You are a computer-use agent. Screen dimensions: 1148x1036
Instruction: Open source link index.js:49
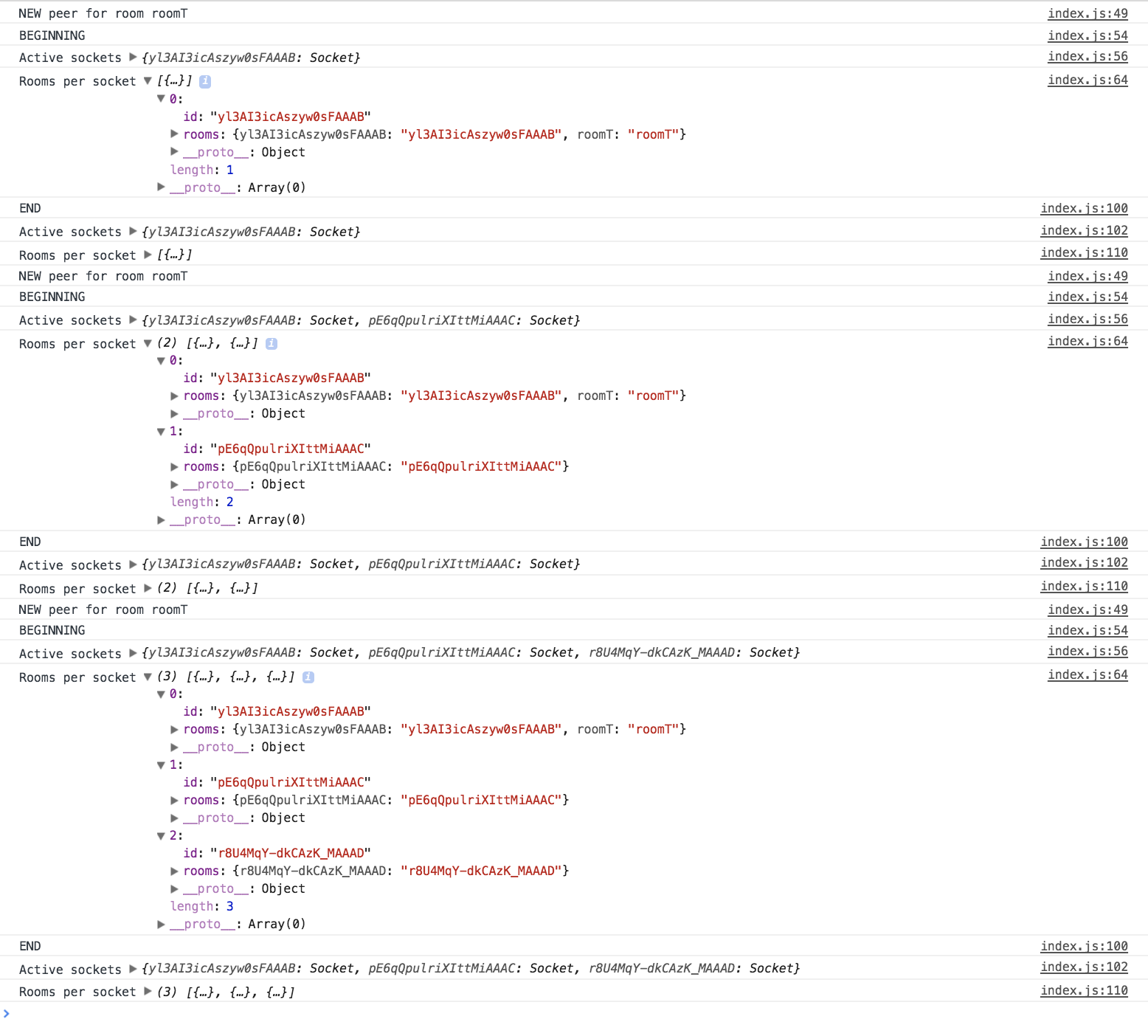click(x=1087, y=13)
